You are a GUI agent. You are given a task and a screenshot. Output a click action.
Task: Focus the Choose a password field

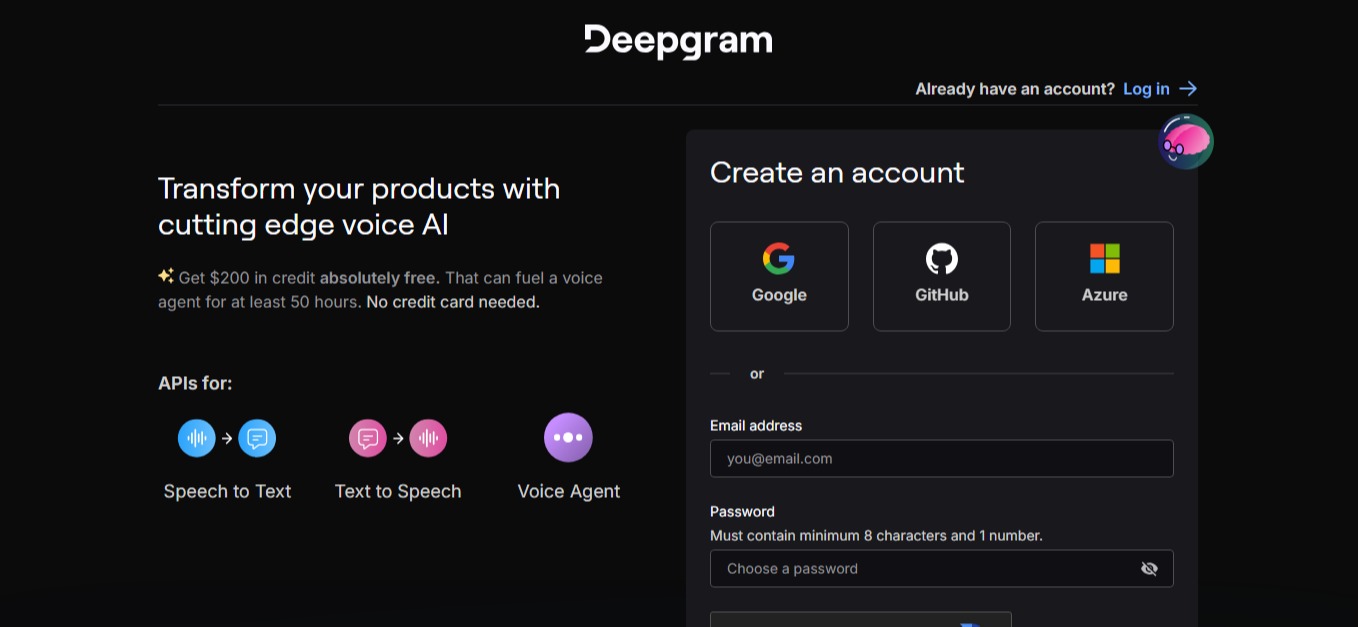[x=942, y=568]
